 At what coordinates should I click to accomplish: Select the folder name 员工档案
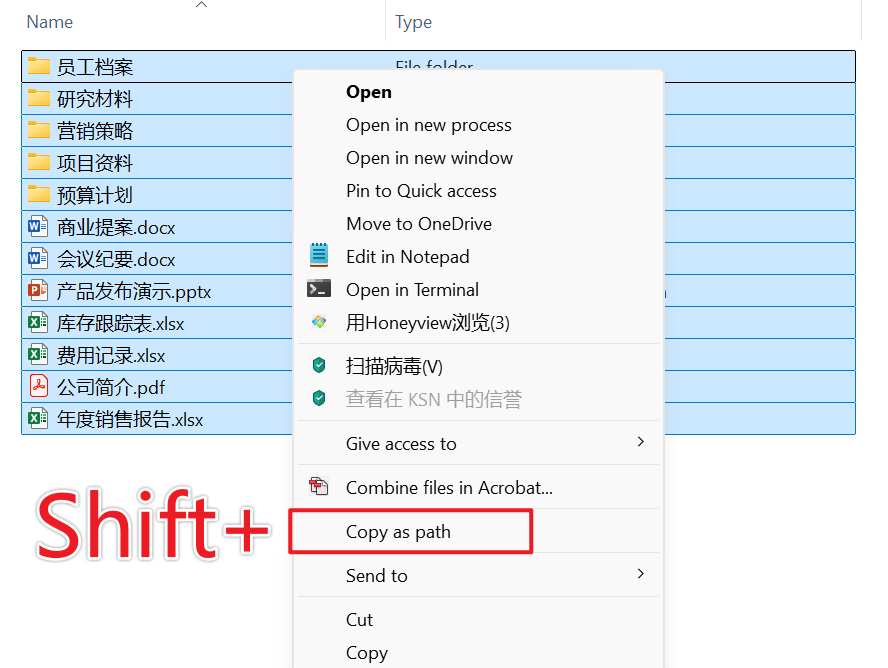click(x=95, y=67)
